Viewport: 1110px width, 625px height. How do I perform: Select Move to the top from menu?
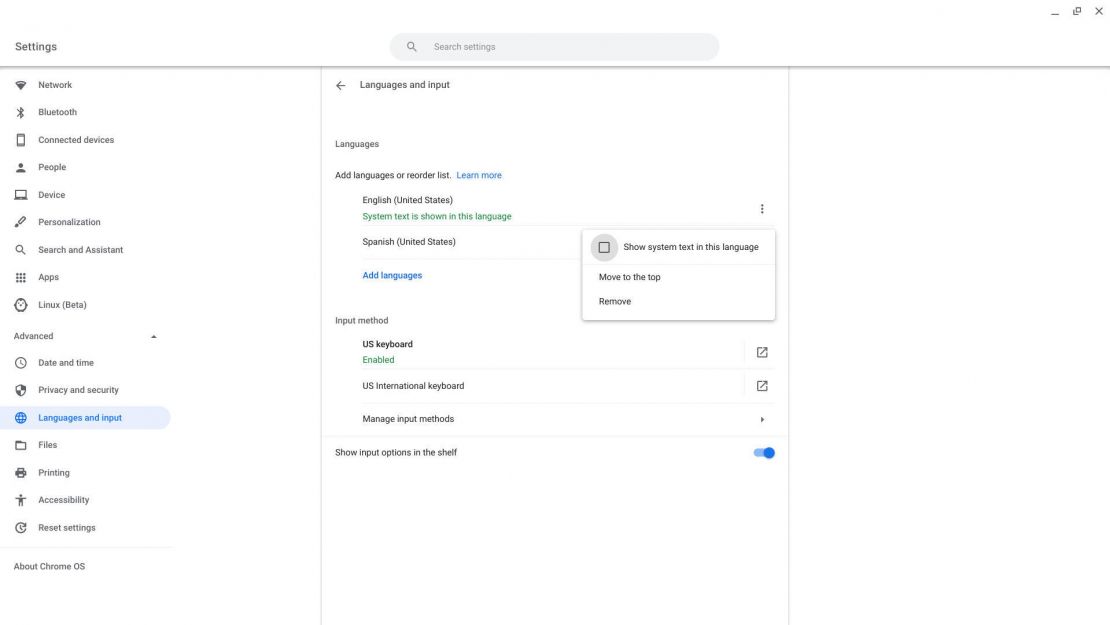click(x=629, y=276)
